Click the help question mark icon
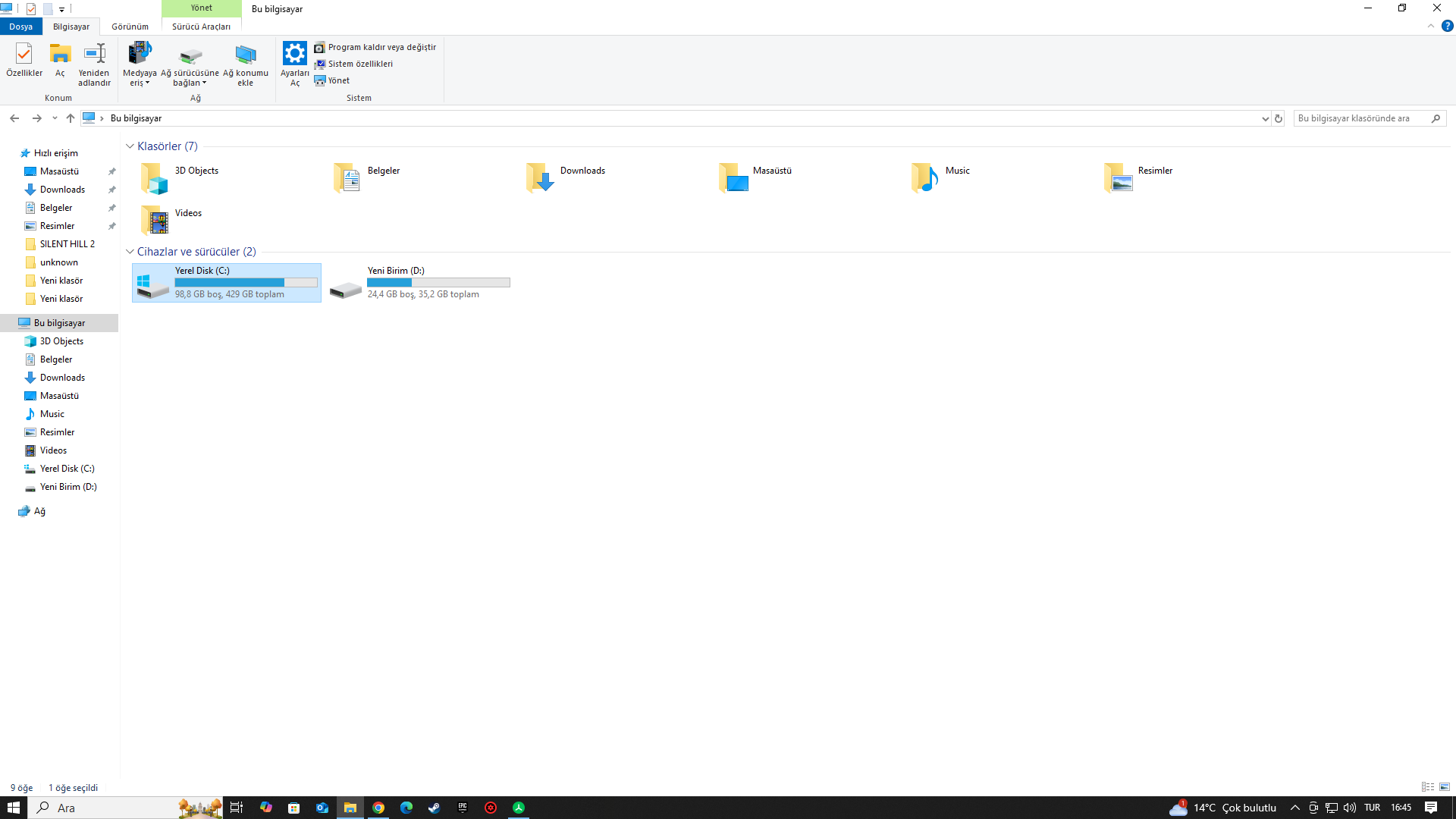The height and width of the screenshot is (819, 1456). tap(1447, 26)
